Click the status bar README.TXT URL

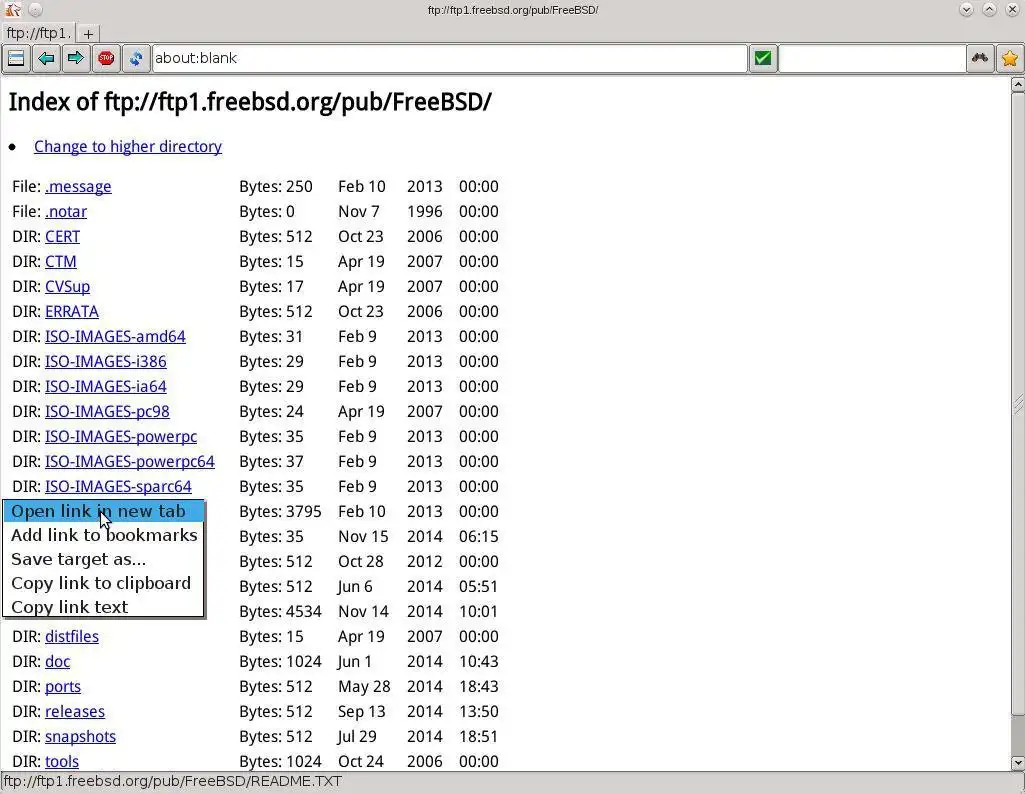[173, 782]
